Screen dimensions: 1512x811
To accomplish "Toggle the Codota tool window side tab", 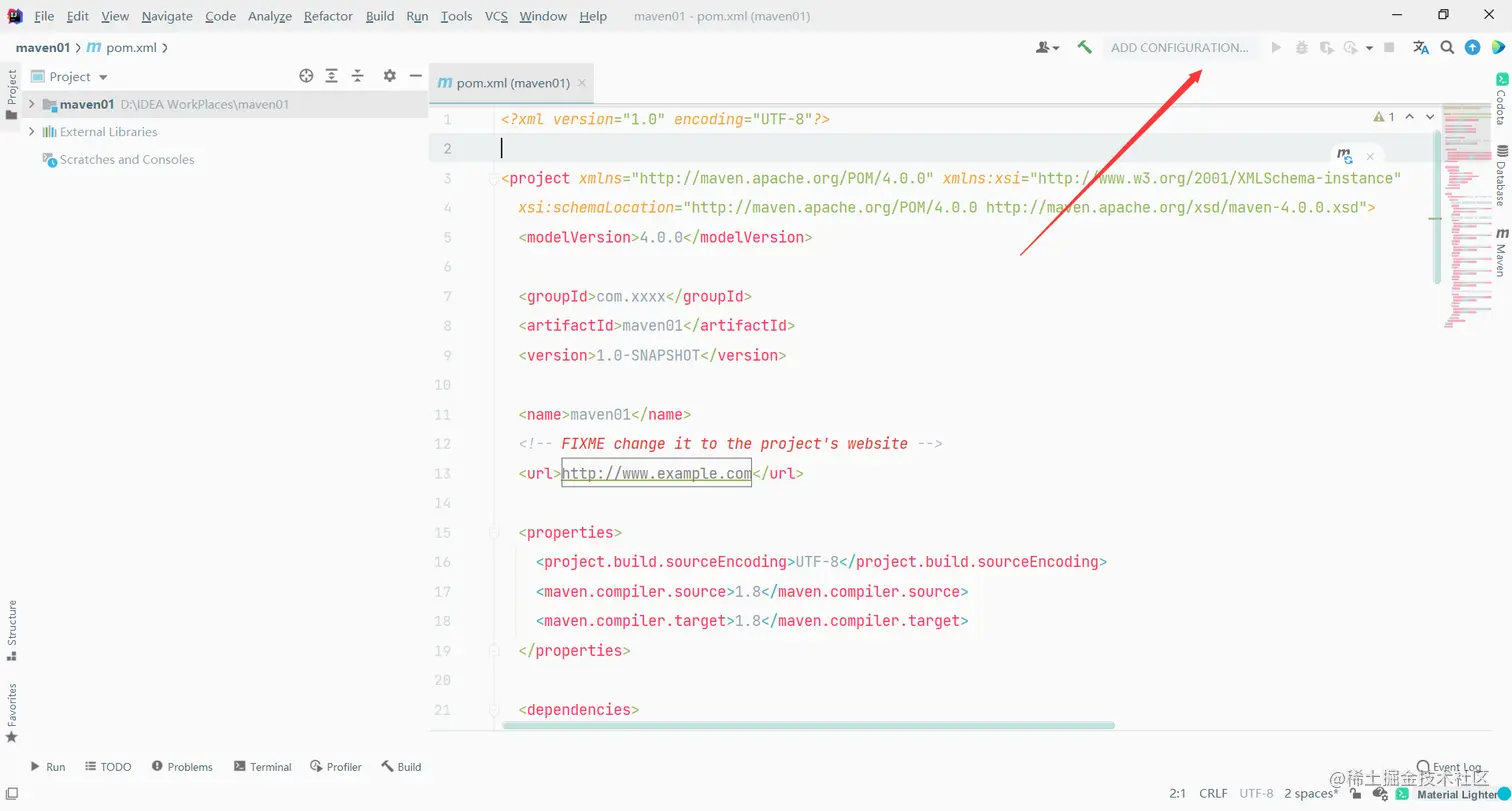I will 1500,99.
